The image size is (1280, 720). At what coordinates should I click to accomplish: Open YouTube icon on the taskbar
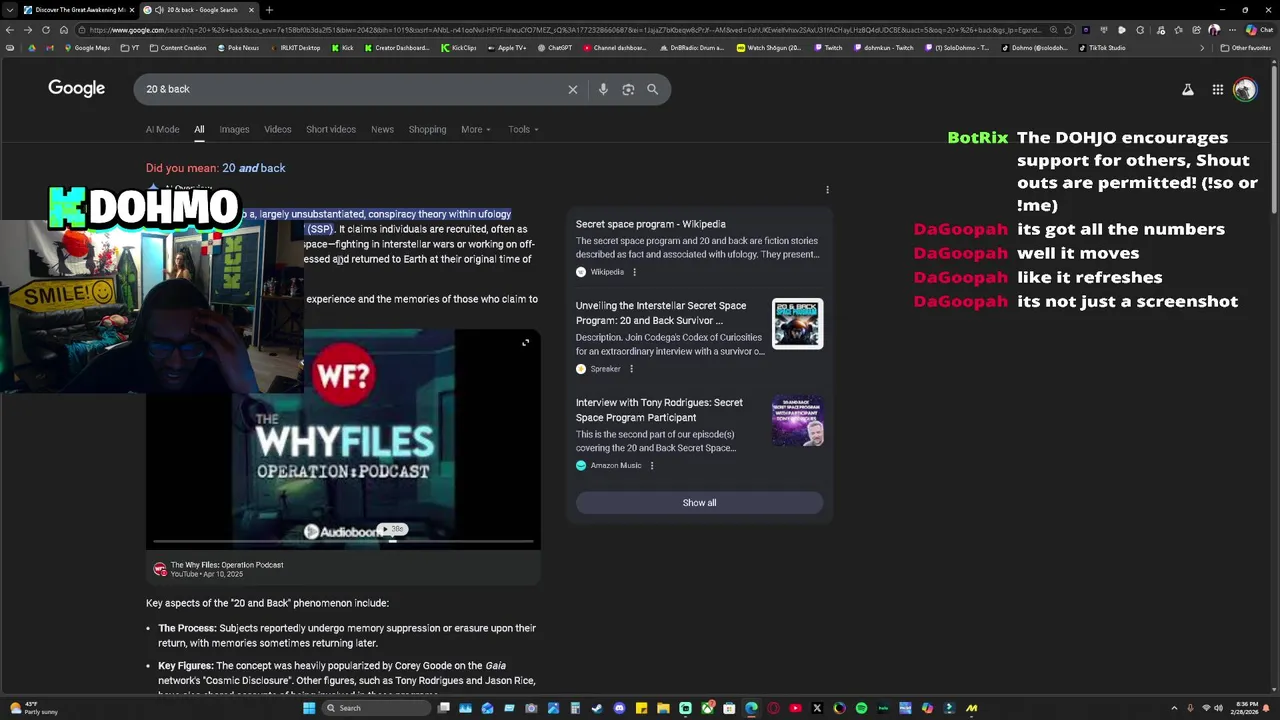795,708
